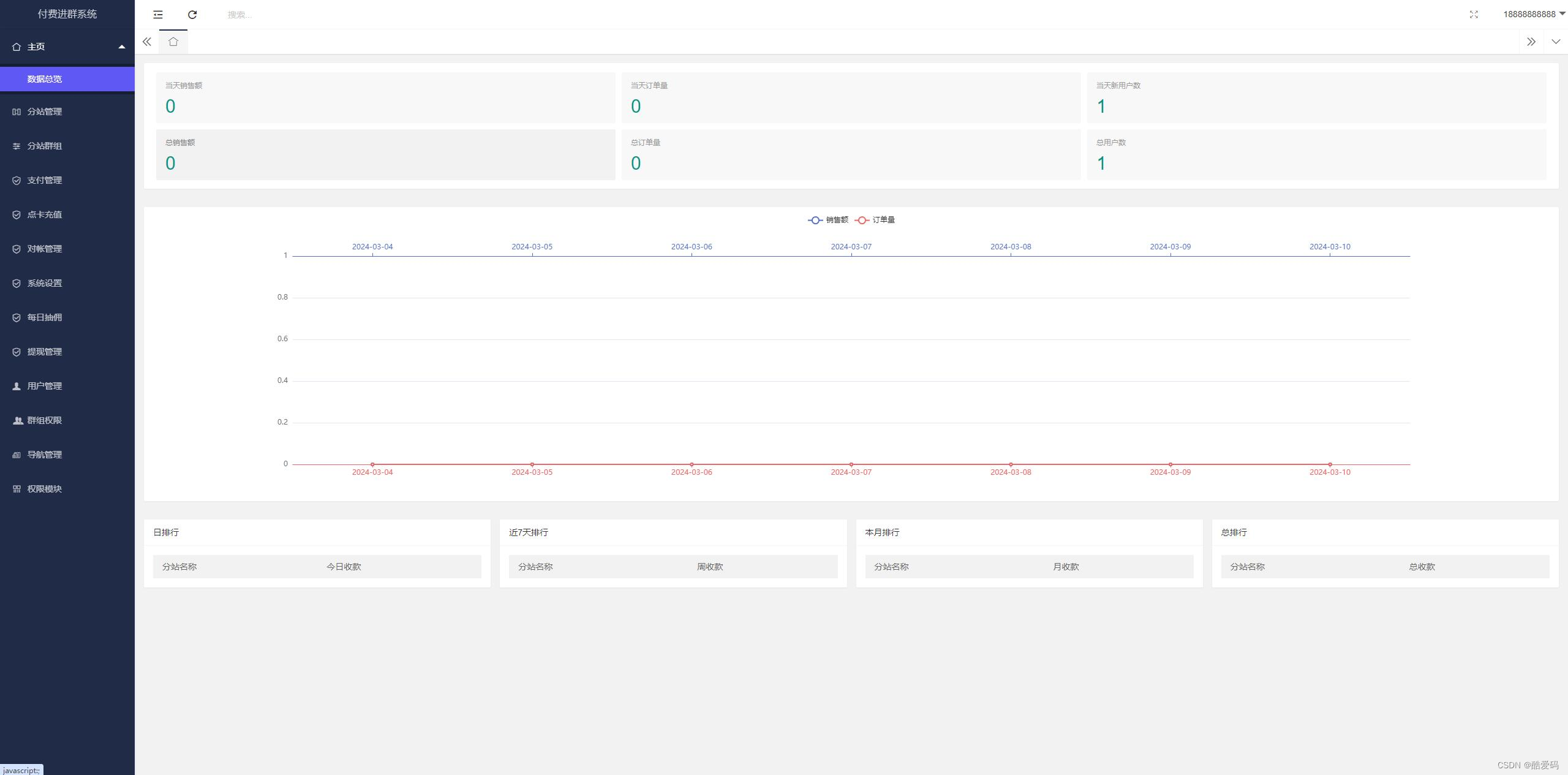Click the 支付管理 shield icon
The width and height of the screenshot is (1568, 775).
pyautogui.click(x=17, y=180)
